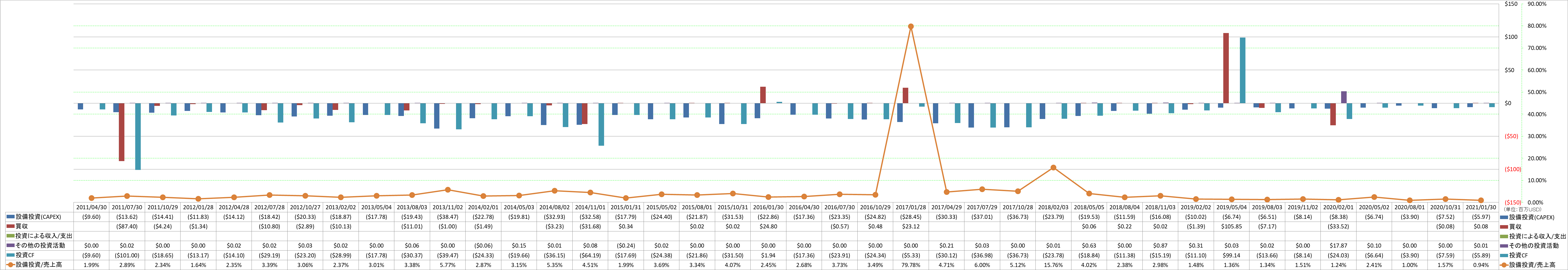This screenshot has width=1568, height=270.
Task: Select the 2018/02/03 date header
Action: (x=1053, y=207)
